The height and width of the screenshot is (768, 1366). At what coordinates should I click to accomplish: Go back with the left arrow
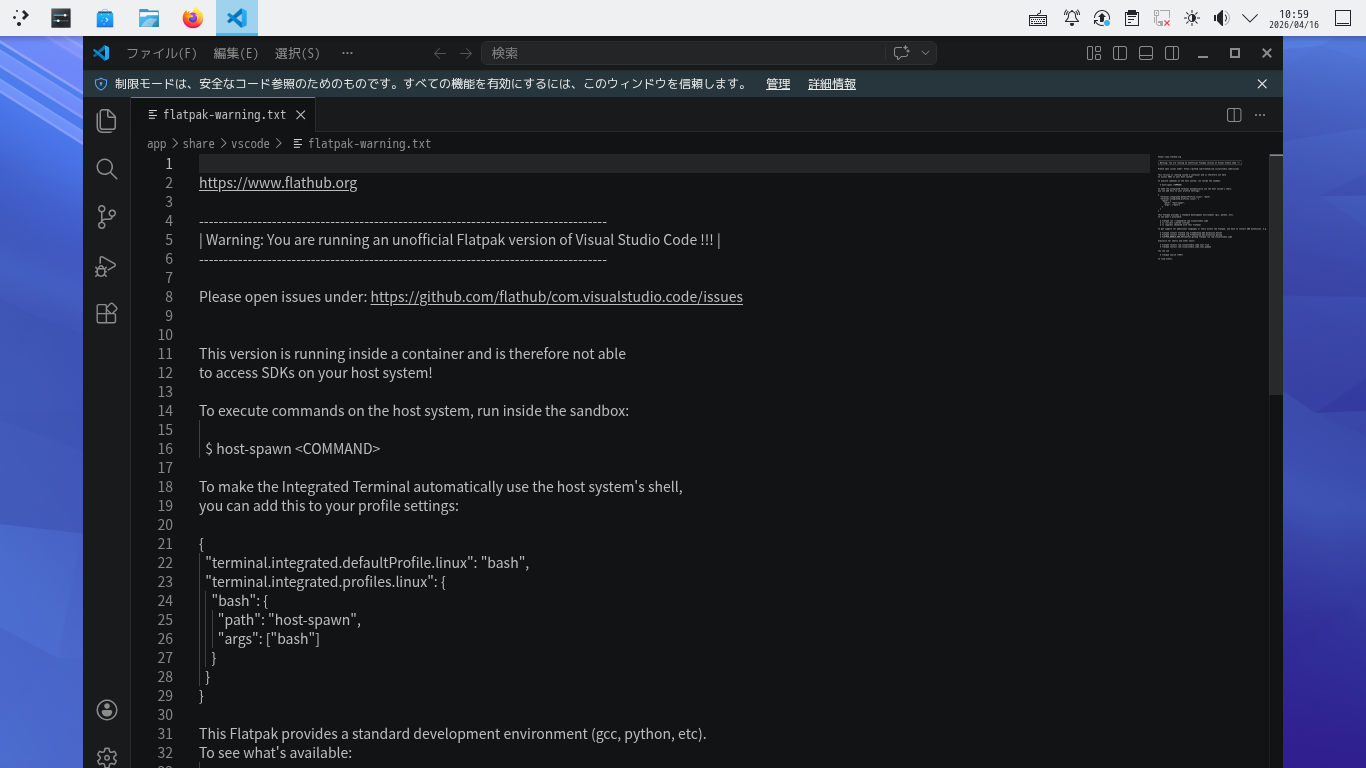440,53
